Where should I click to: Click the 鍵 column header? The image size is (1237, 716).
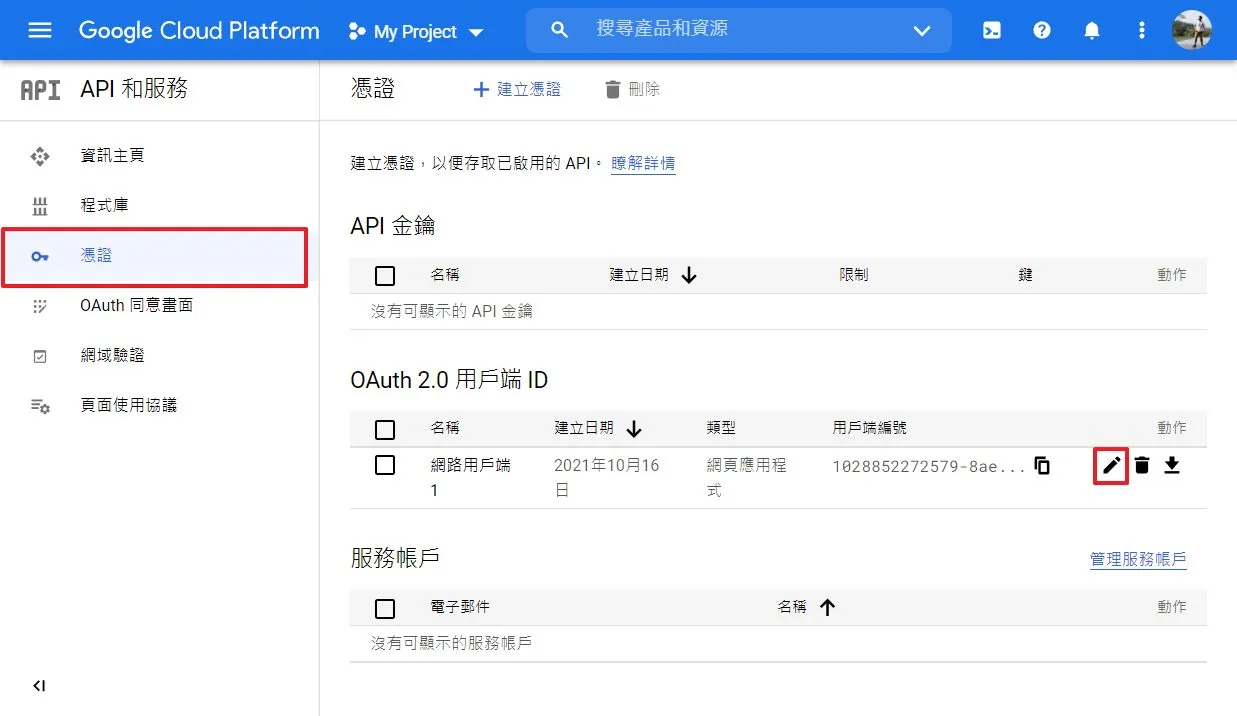(x=1025, y=275)
